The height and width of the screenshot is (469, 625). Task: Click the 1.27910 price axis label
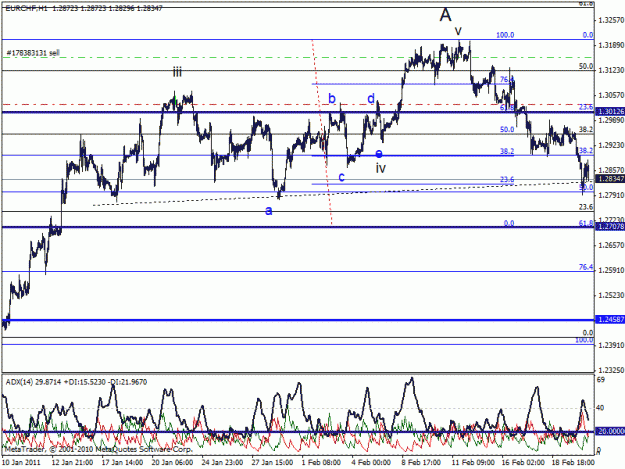pos(611,195)
